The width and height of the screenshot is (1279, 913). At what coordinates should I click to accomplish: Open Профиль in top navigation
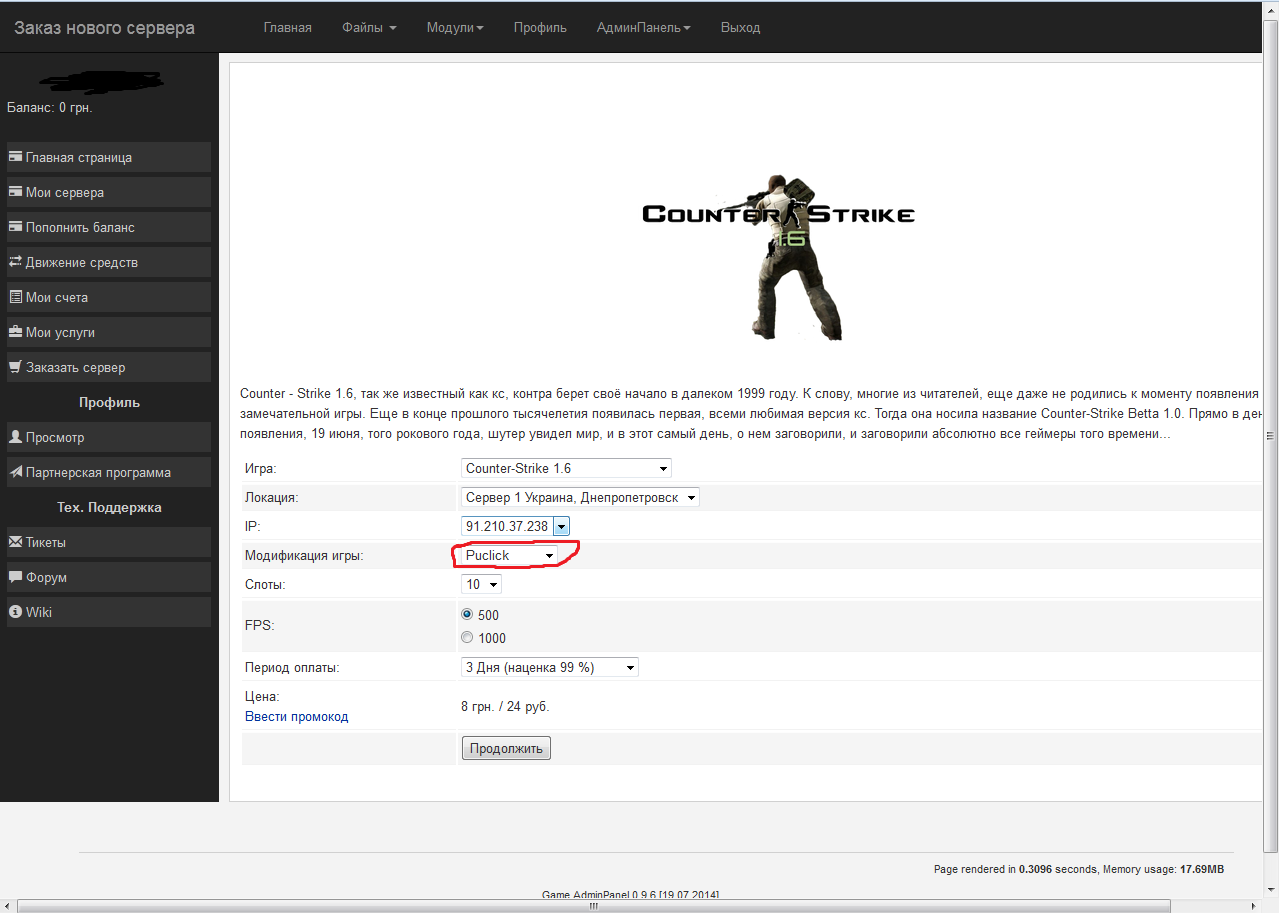tap(540, 27)
